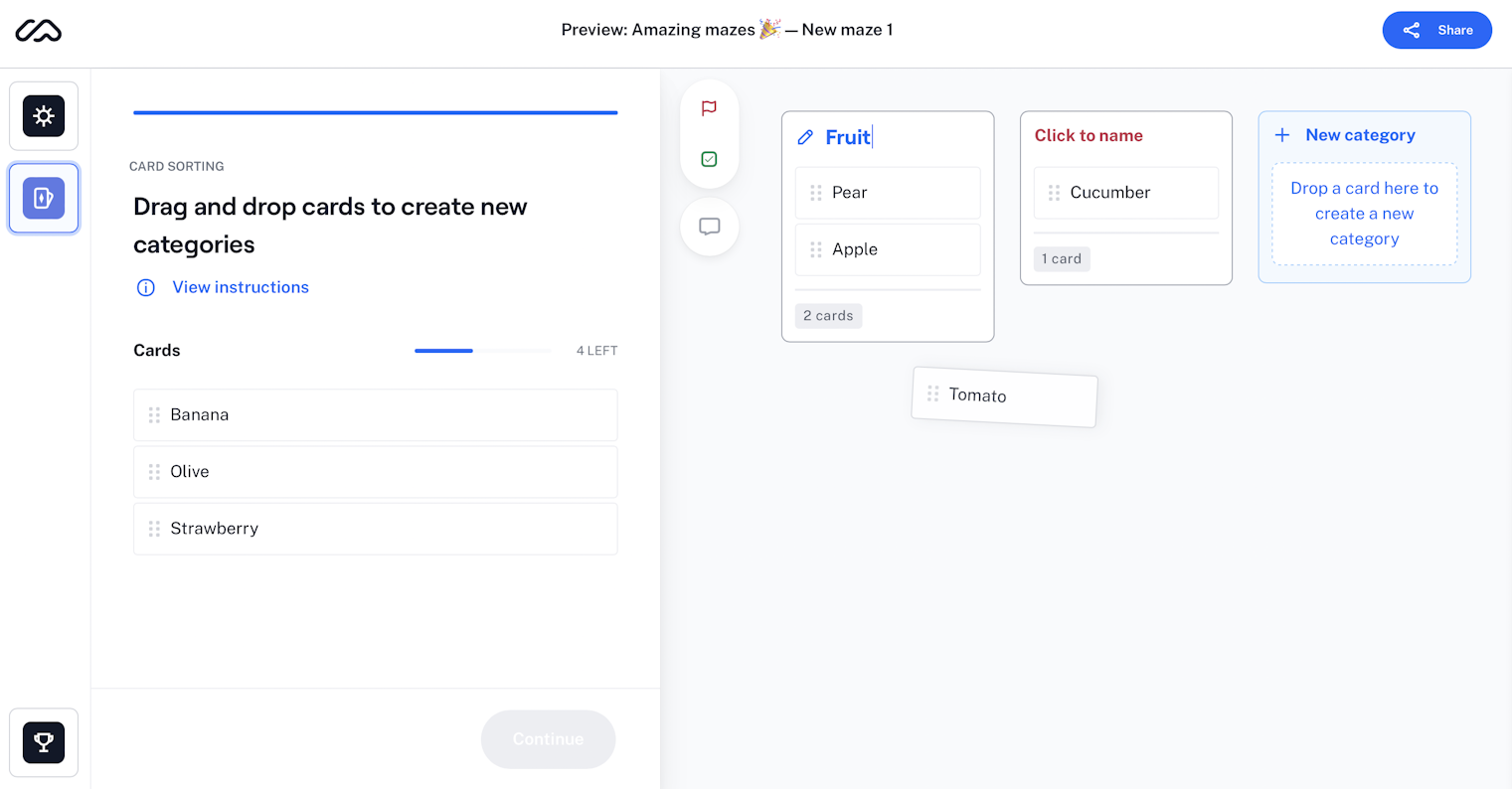Click the Share button

coord(1437,30)
